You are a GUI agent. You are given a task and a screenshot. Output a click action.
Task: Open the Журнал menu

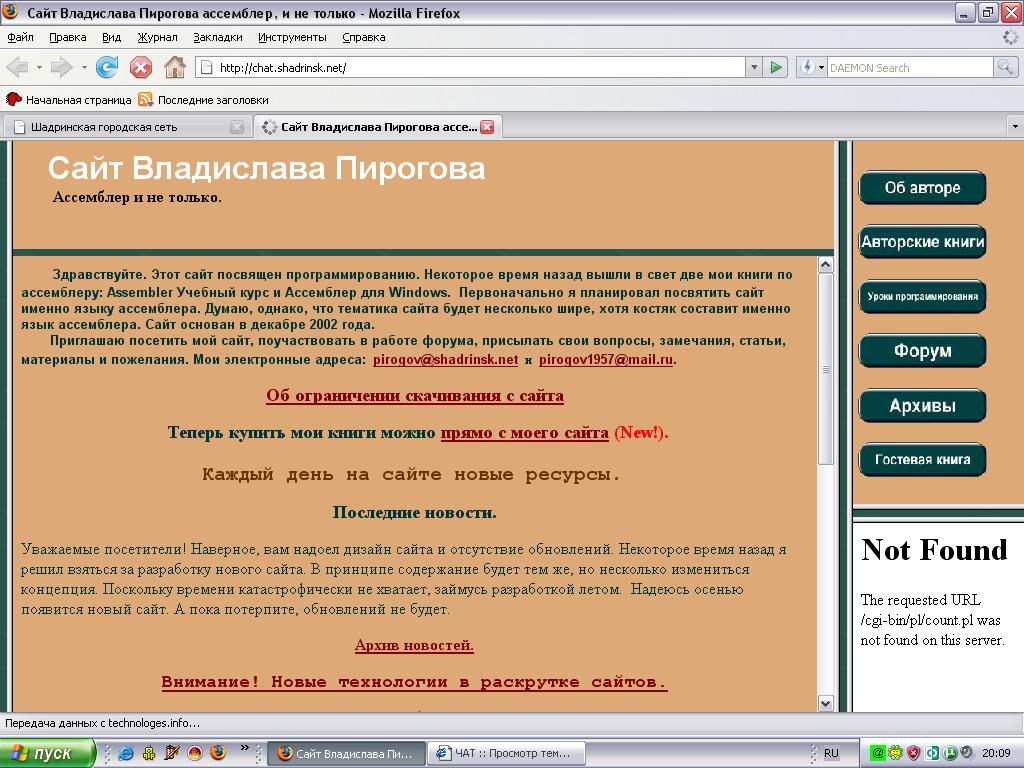pyautogui.click(x=157, y=37)
